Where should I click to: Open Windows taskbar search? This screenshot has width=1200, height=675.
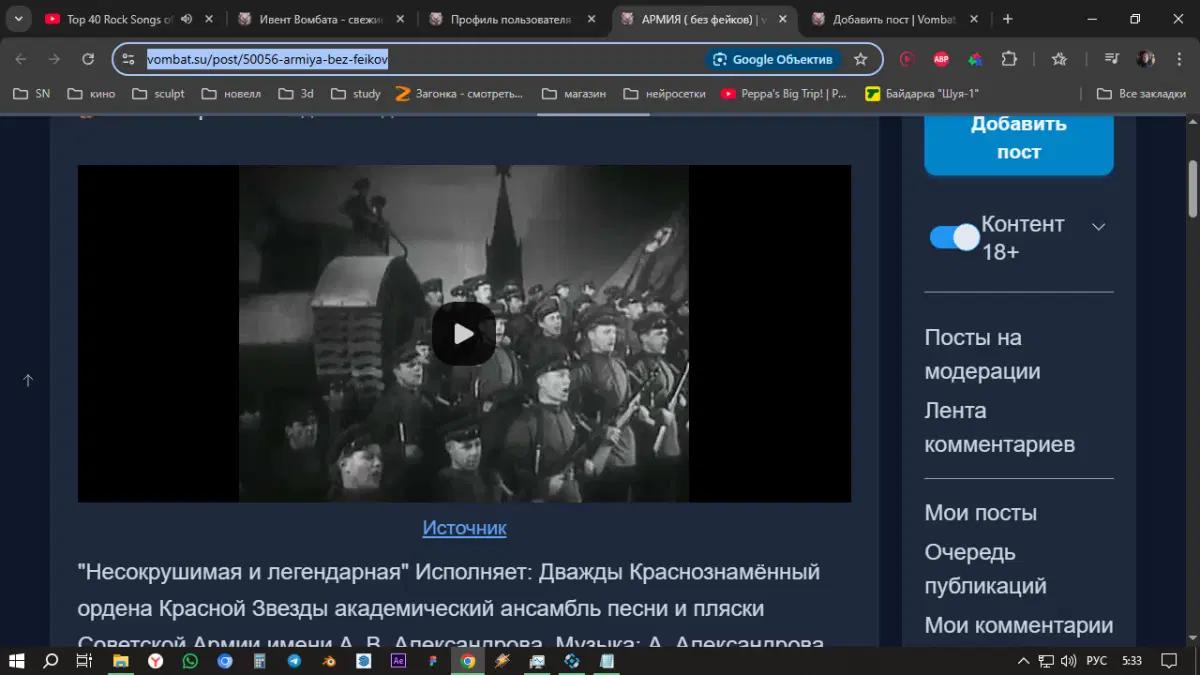pyautogui.click(x=51, y=661)
